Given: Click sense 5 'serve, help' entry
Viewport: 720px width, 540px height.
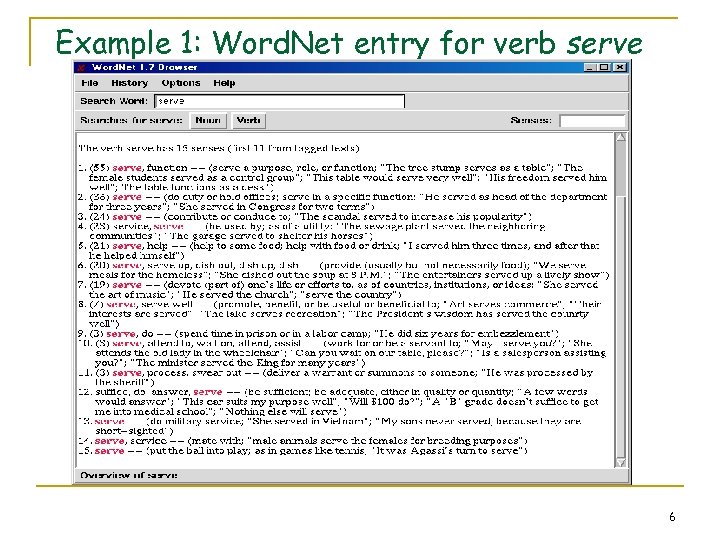Looking at the screenshot, I should tap(339, 251).
